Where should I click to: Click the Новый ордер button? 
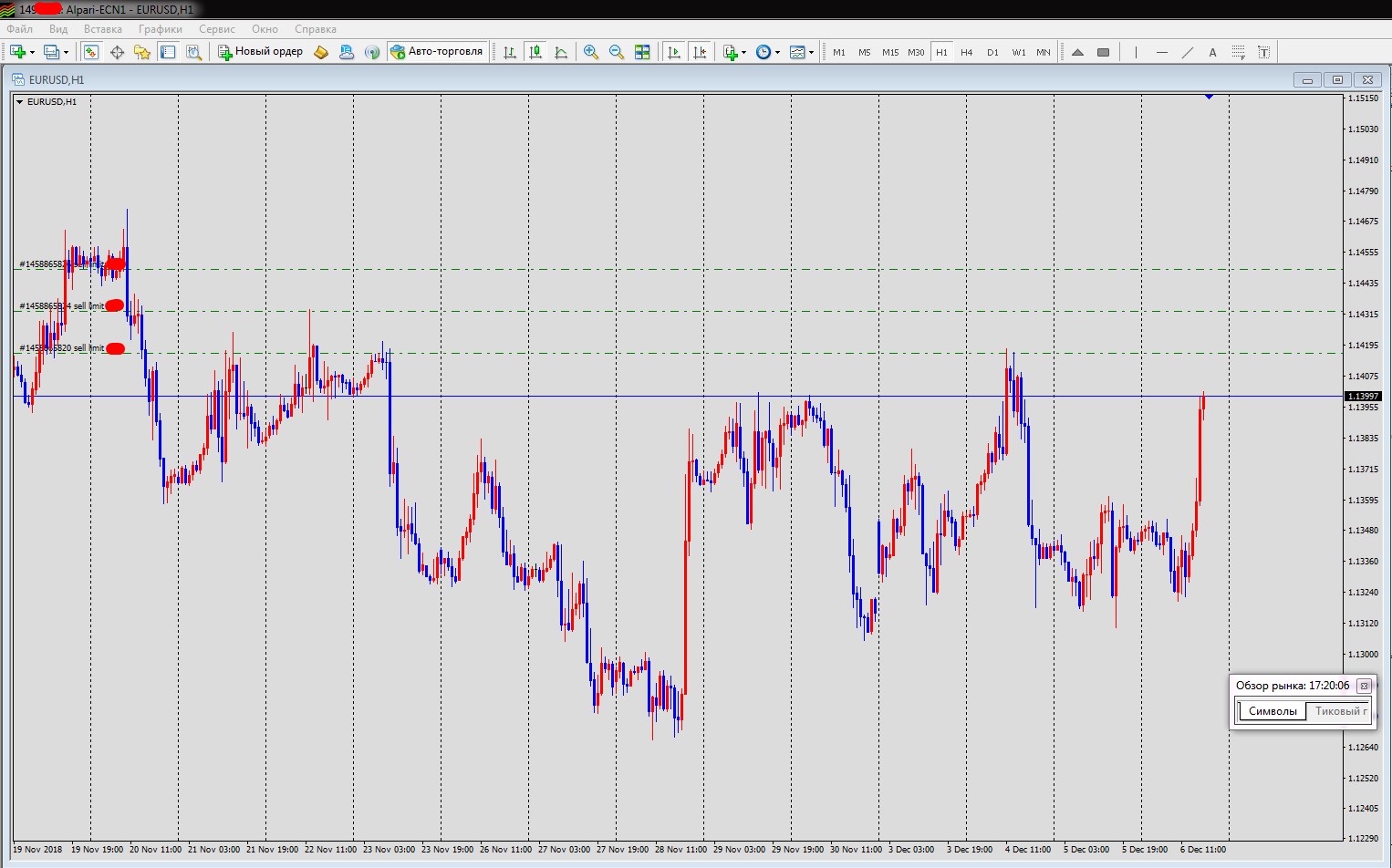point(260,52)
